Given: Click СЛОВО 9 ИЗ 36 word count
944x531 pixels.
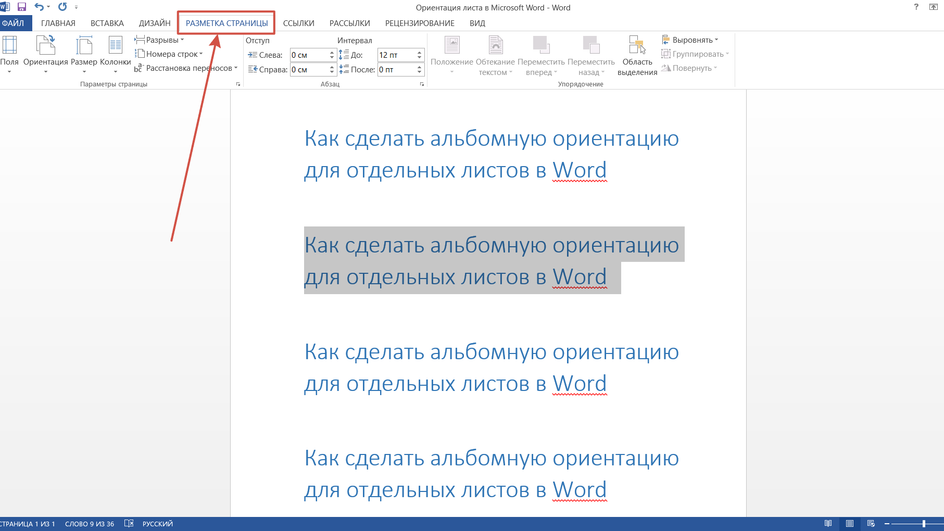Looking at the screenshot, I should point(89,524).
